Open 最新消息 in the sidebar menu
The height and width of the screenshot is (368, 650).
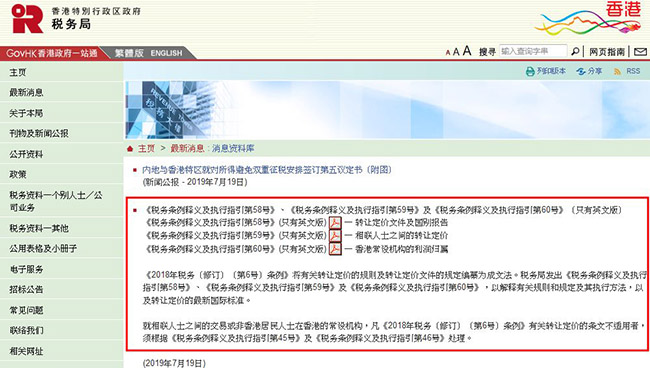(27, 92)
